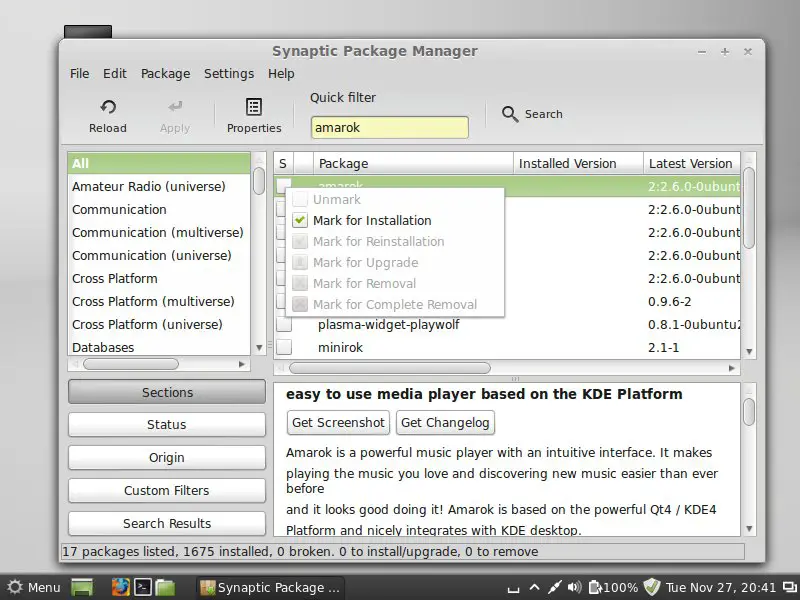800x600 pixels.
Task: Click the tray up-arrow icon
Action: pyautogui.click(x=534, y=587)
